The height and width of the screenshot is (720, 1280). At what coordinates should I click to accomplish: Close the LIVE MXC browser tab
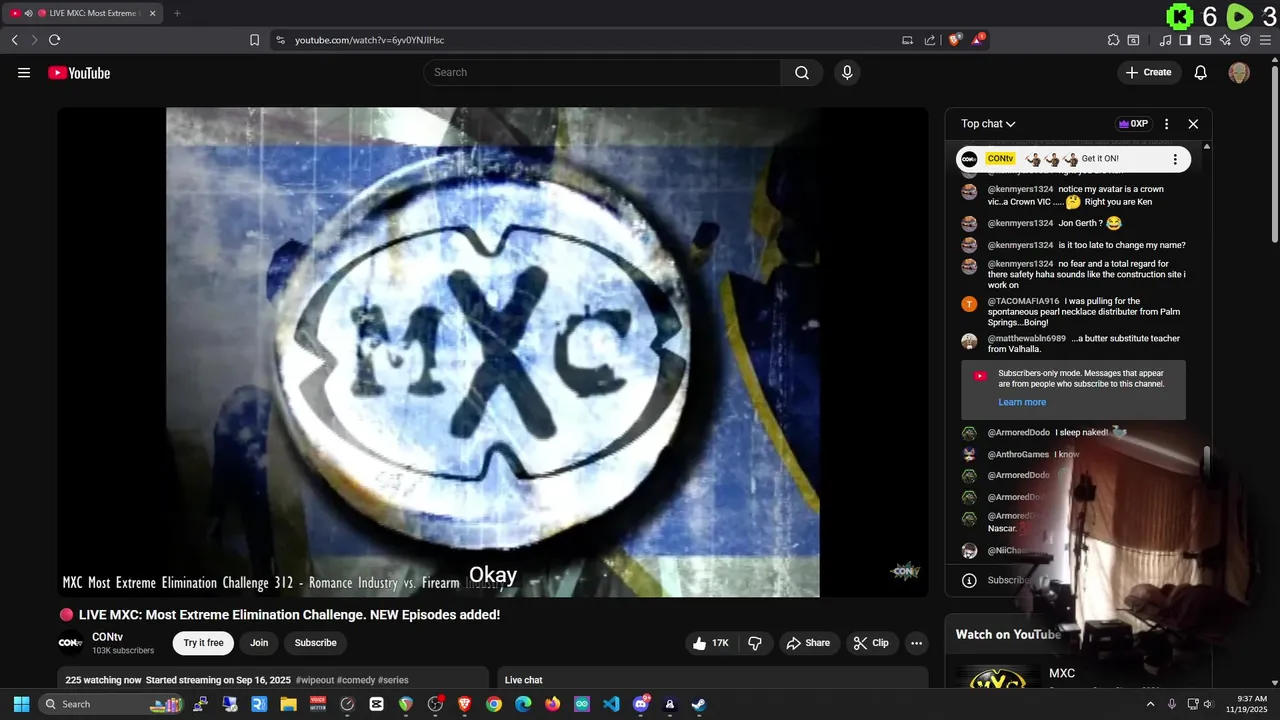pos(152,13)
